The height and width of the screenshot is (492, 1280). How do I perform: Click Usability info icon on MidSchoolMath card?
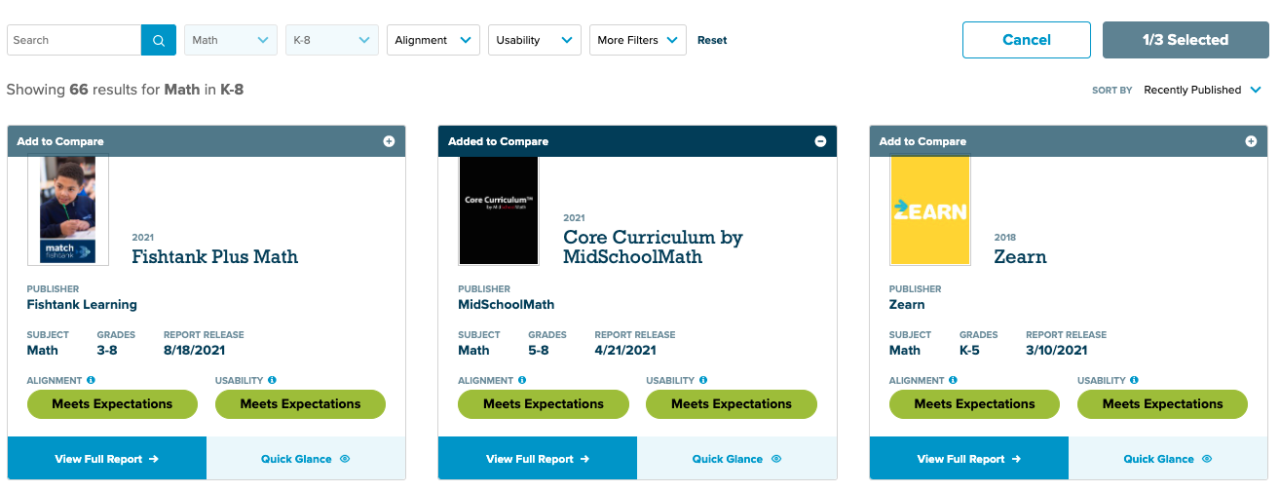tap(703, 380)
